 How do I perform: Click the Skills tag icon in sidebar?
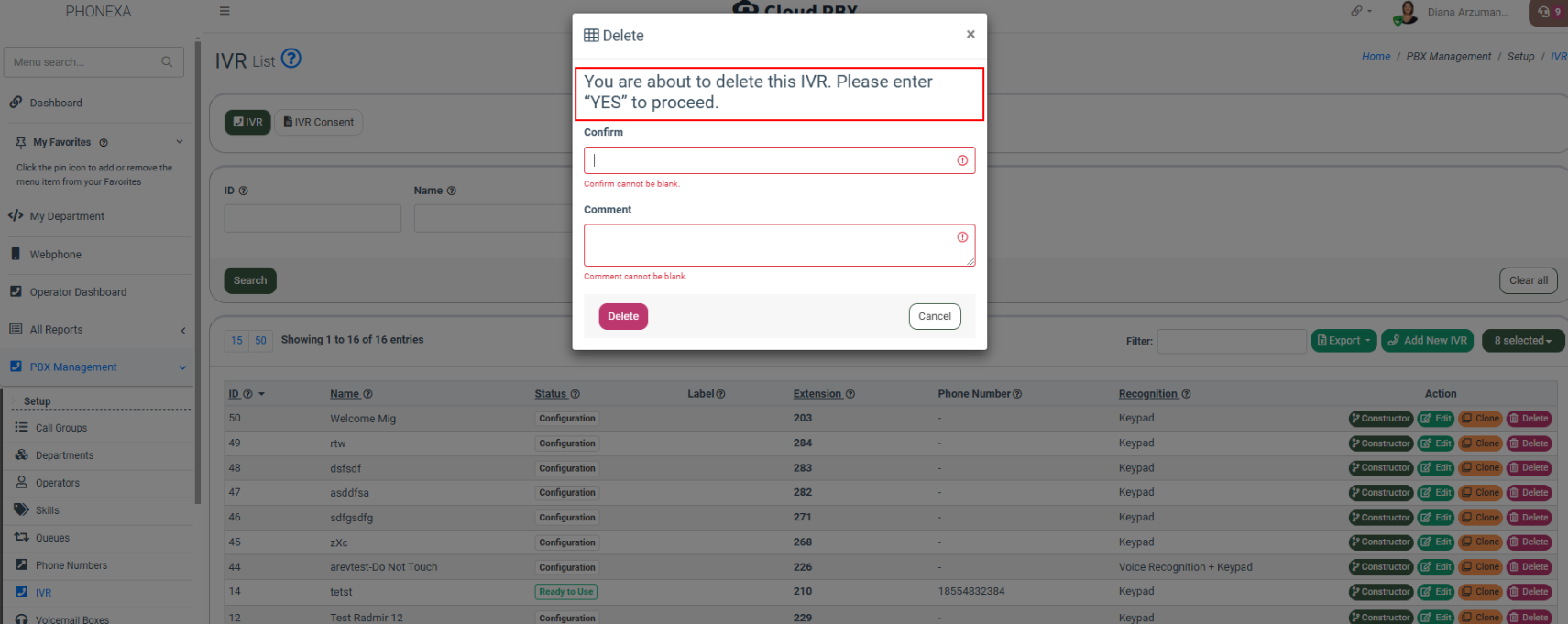coord(21,509)
